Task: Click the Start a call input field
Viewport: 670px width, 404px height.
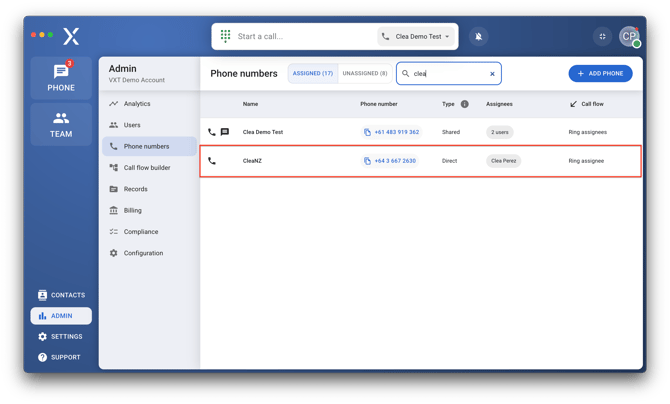Action: click(x=300, y=37)
